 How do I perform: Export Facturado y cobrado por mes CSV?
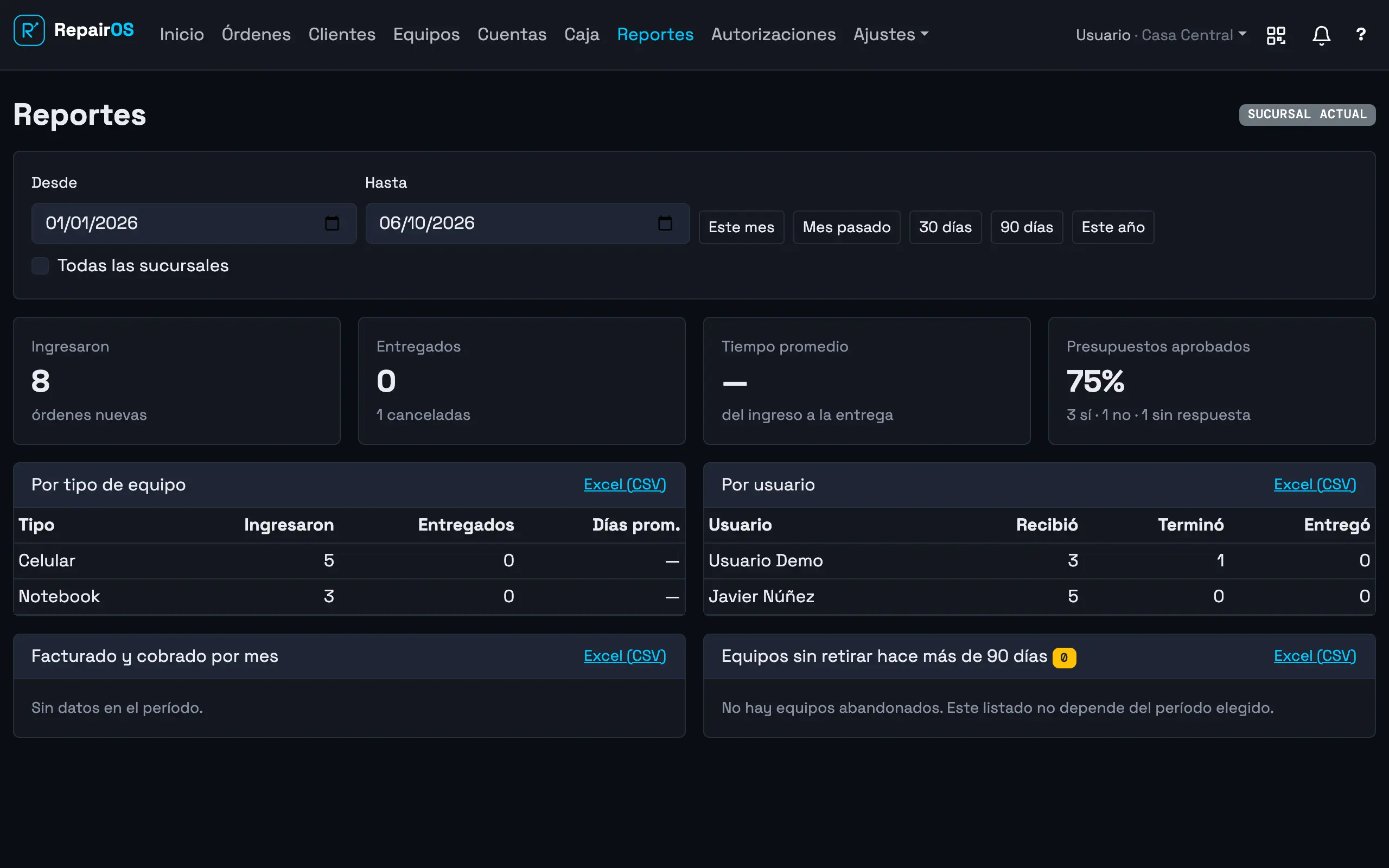point(625,655)
